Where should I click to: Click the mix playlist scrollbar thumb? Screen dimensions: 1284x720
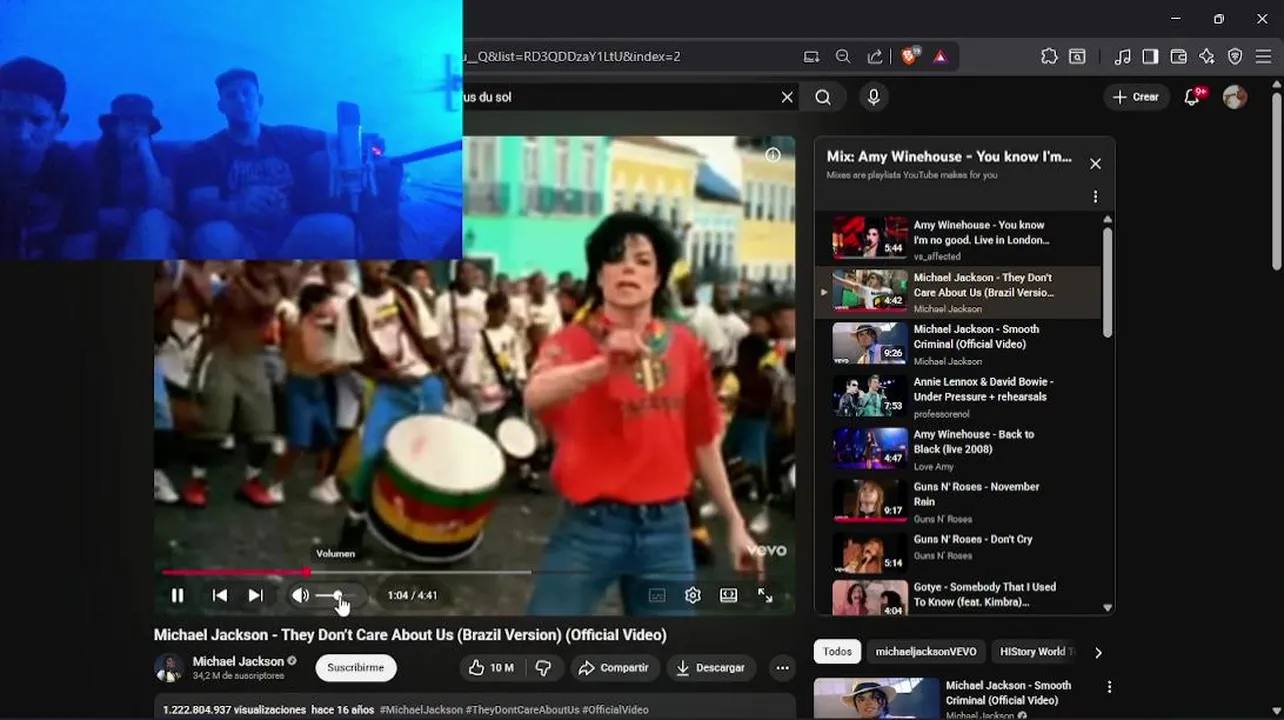[1107, 282]
